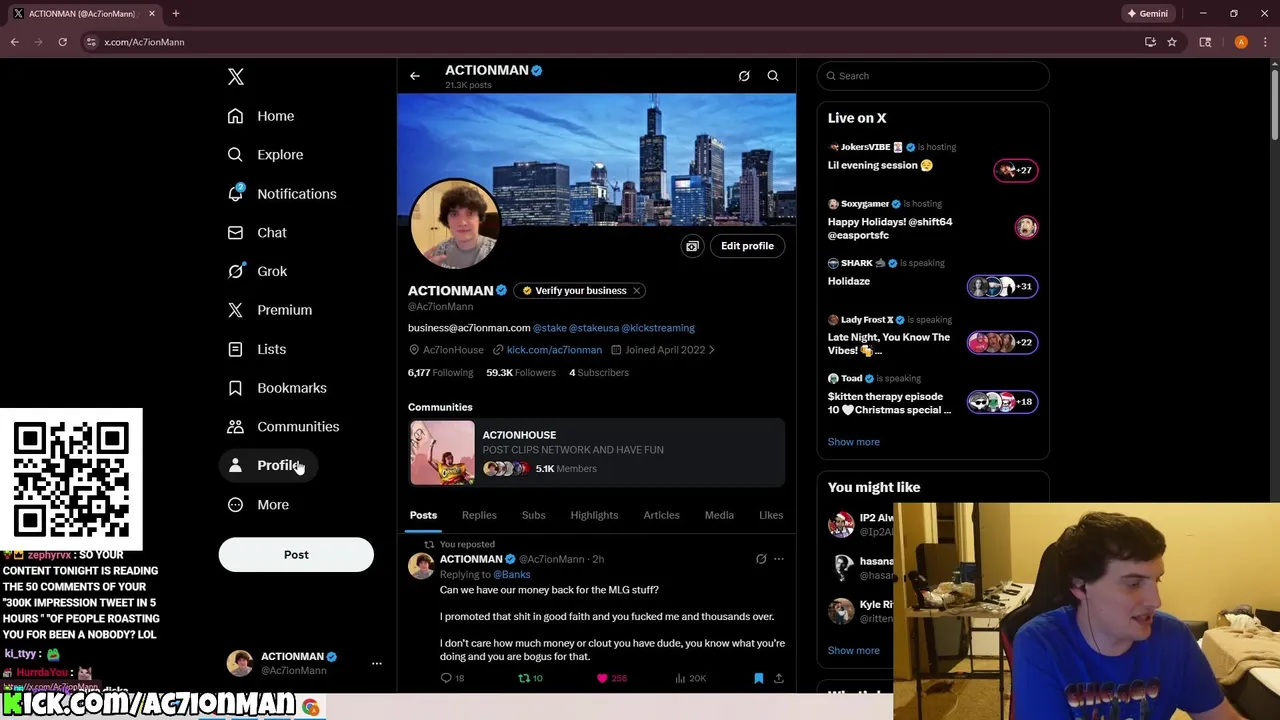Viewport: 1280px width, 720px height.
Task: Open the profile picture
Action: pyautogui.click(x=454, y=225)
